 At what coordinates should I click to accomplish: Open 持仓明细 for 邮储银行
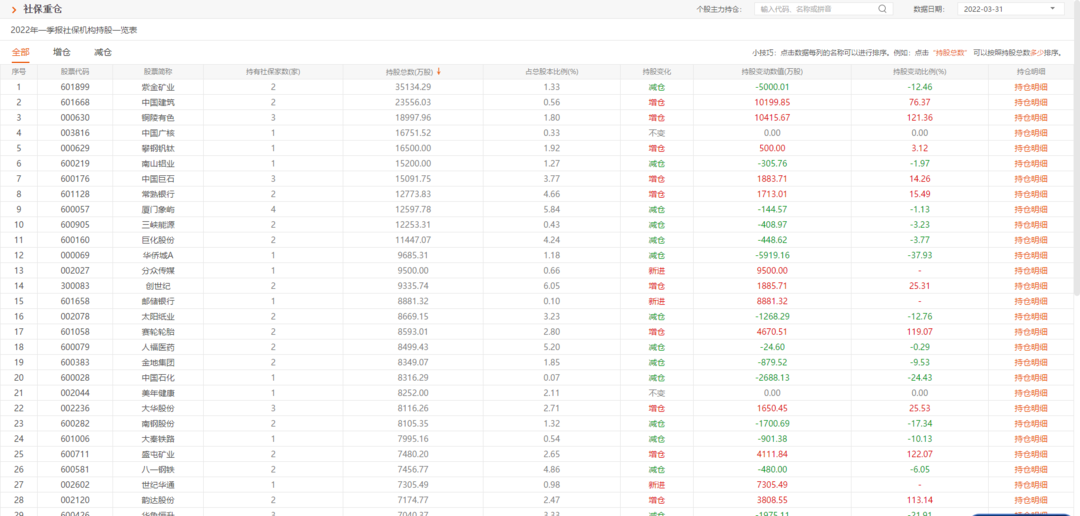point(1030,301)
